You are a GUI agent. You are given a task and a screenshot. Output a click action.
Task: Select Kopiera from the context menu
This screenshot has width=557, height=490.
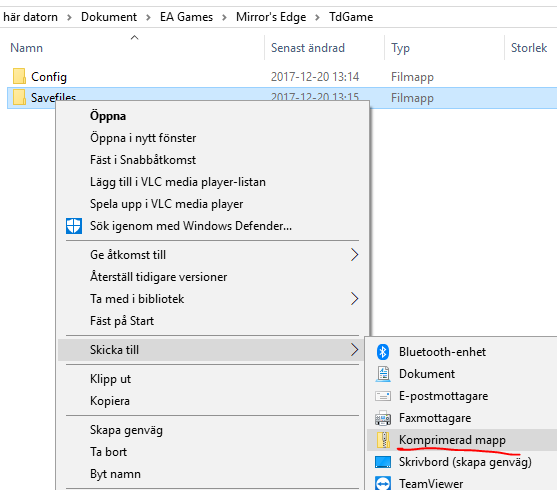[110, 401]
